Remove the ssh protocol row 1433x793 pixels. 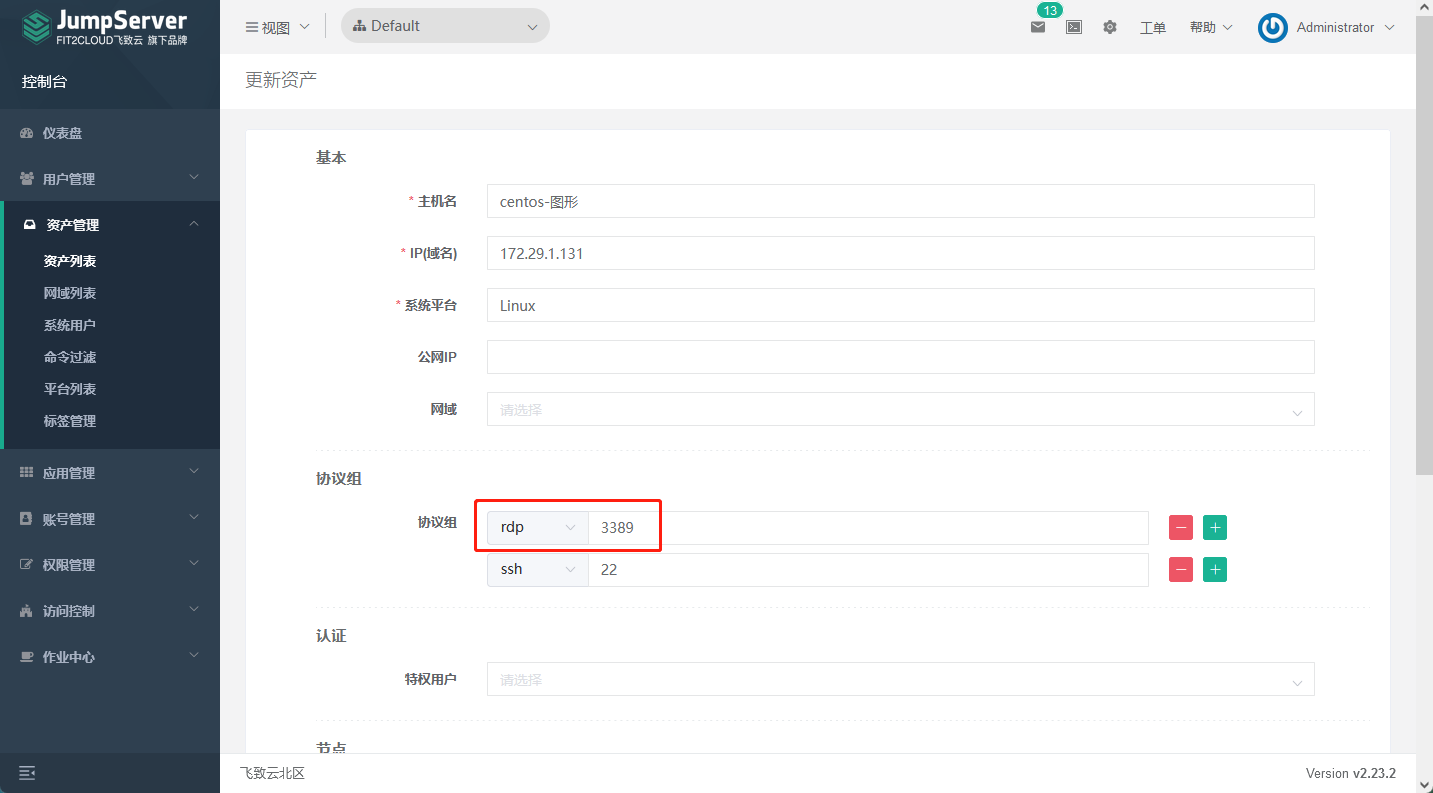(x=1181, y=570)
